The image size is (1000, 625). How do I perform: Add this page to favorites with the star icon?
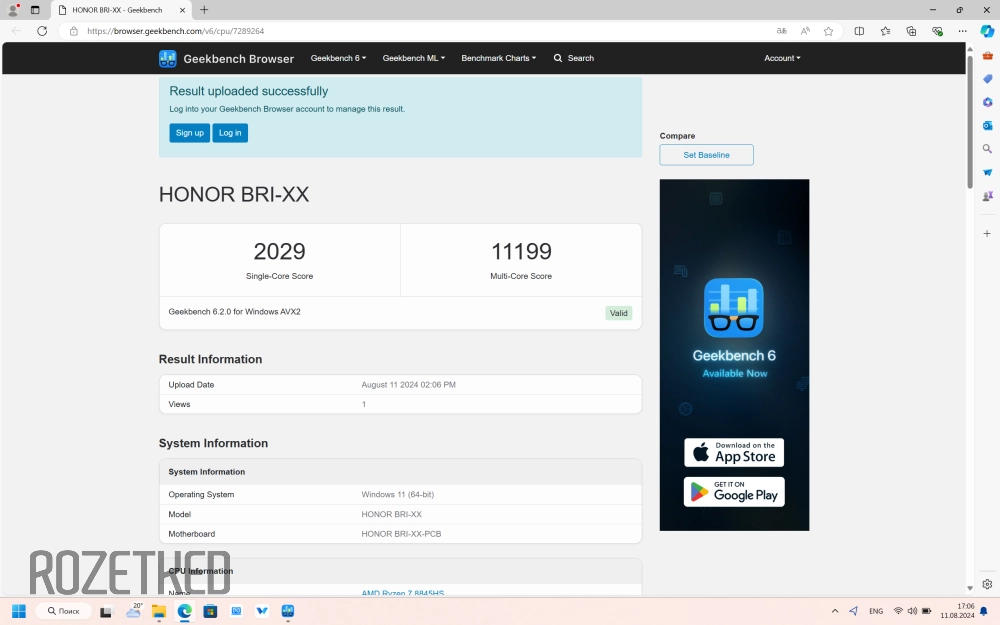click(x=828, y=31)
